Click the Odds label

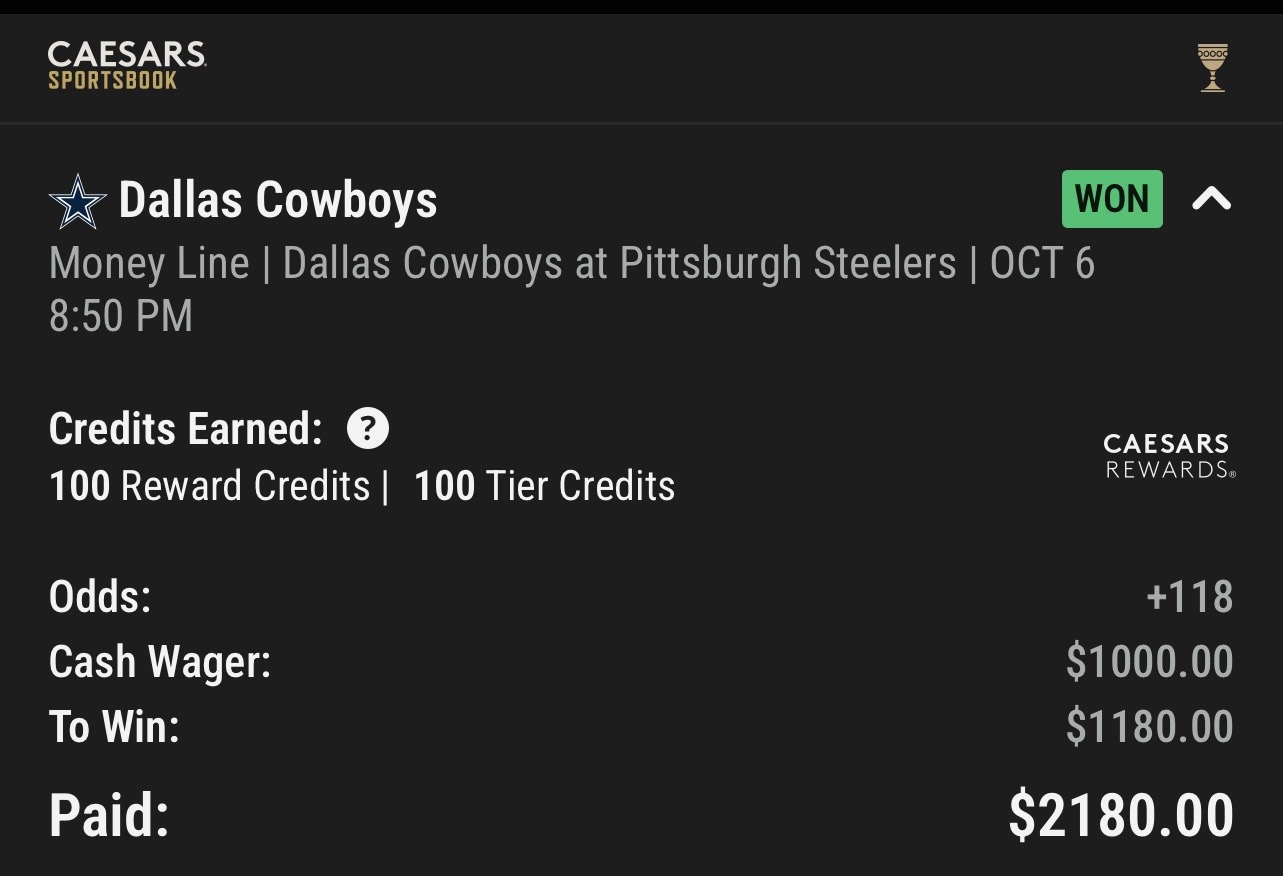coord(100,597)
